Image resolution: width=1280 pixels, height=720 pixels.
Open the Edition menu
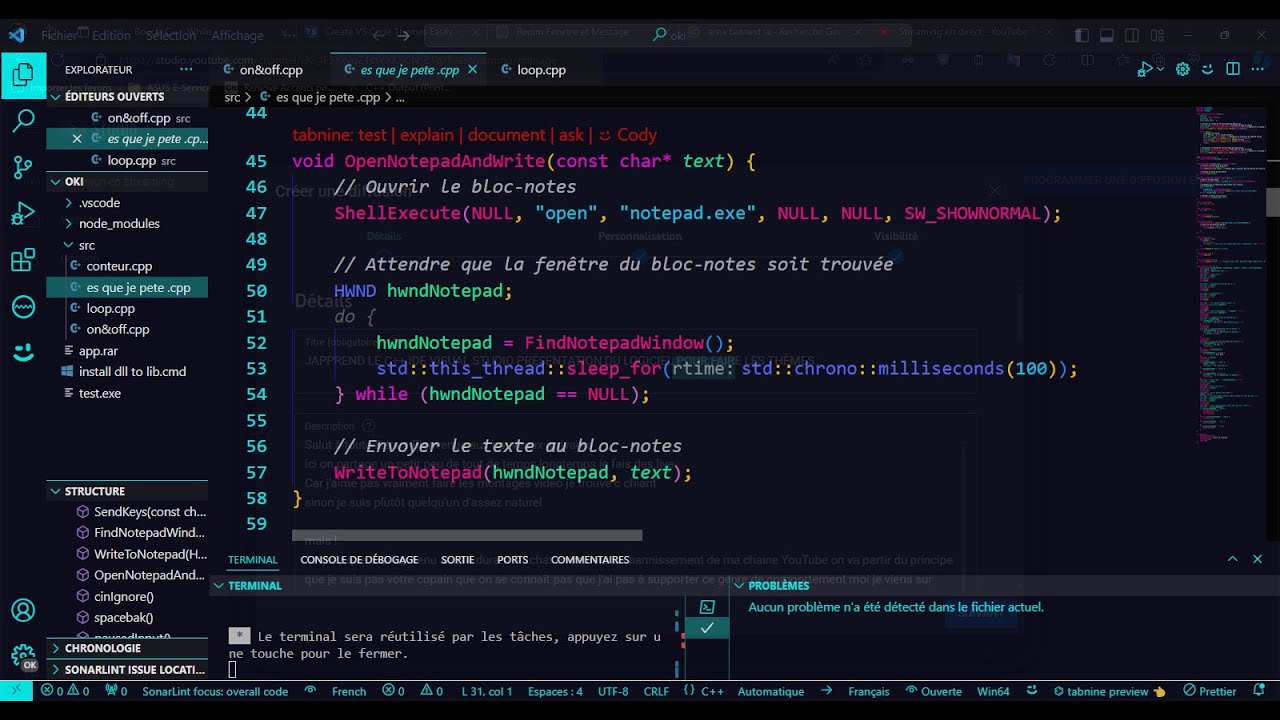pos(112,35)
